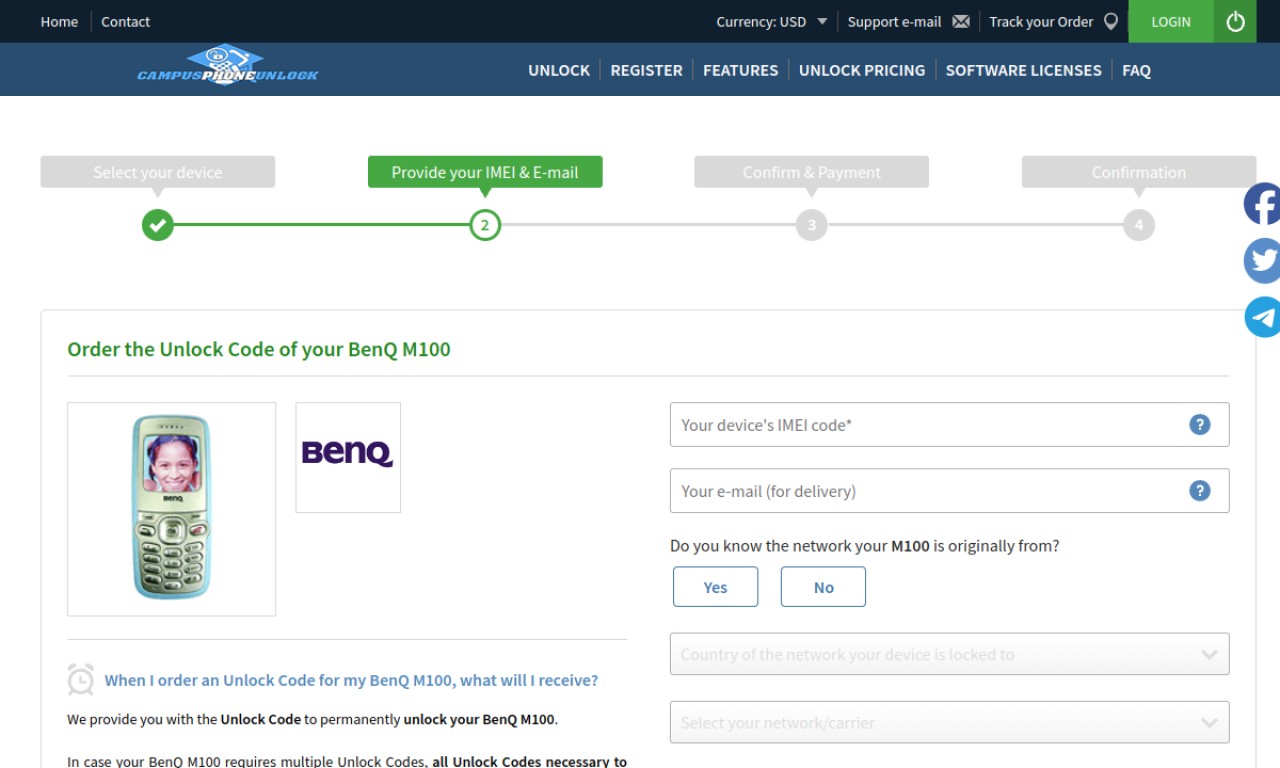Open the Twitter share icon
Screen dimensions: 1280x768
coord(1262,261)
